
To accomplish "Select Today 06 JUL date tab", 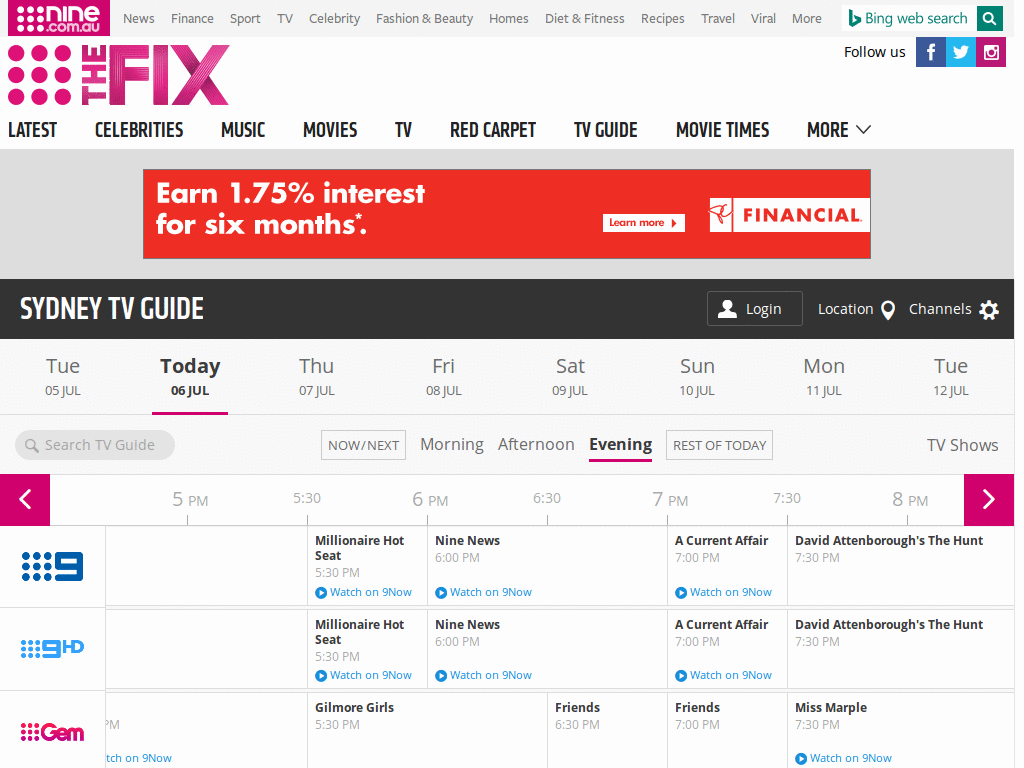I will pyautogui.click(x=190, y=377).
